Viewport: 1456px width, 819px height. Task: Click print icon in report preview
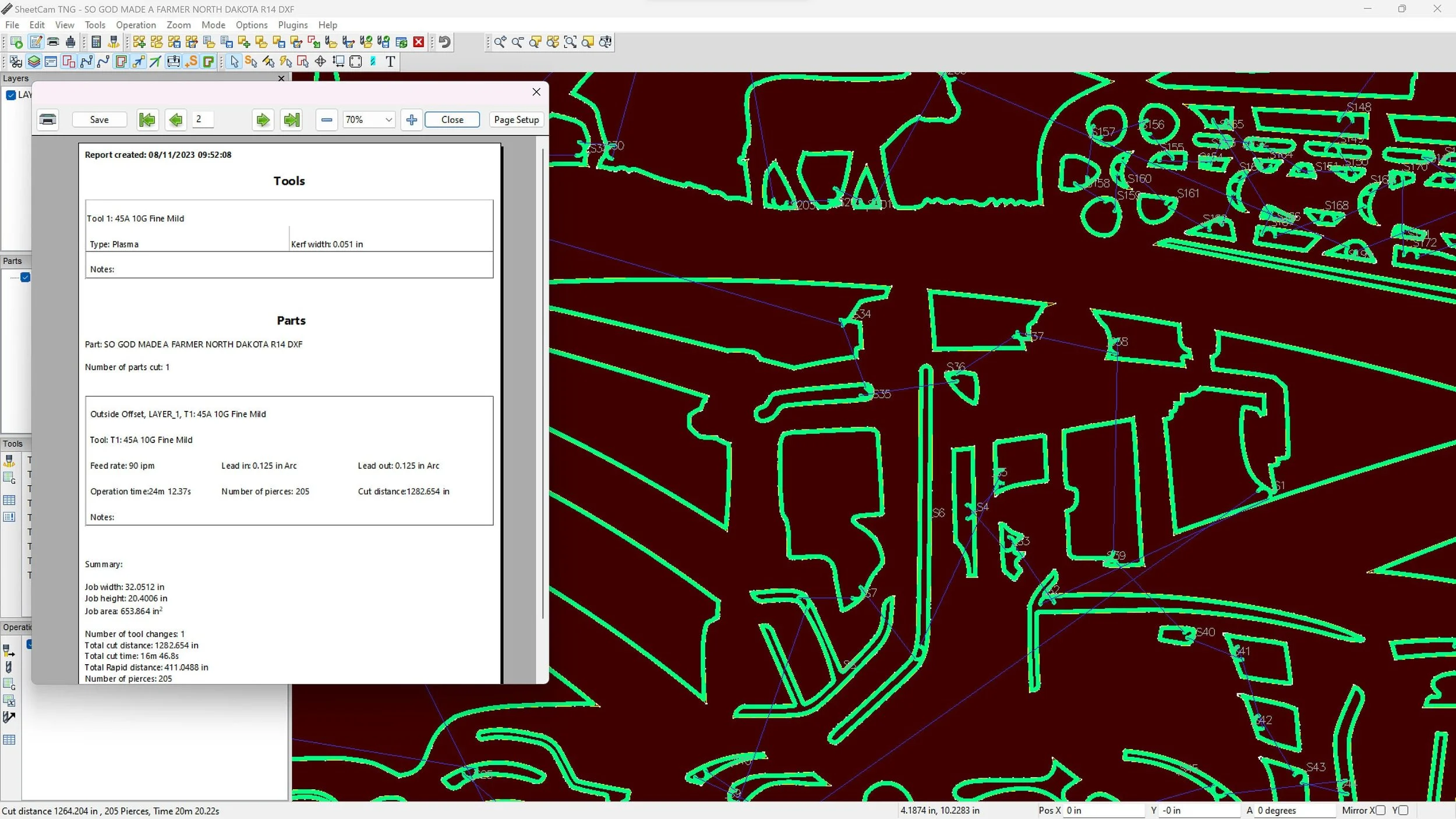[x=48, y=119]
